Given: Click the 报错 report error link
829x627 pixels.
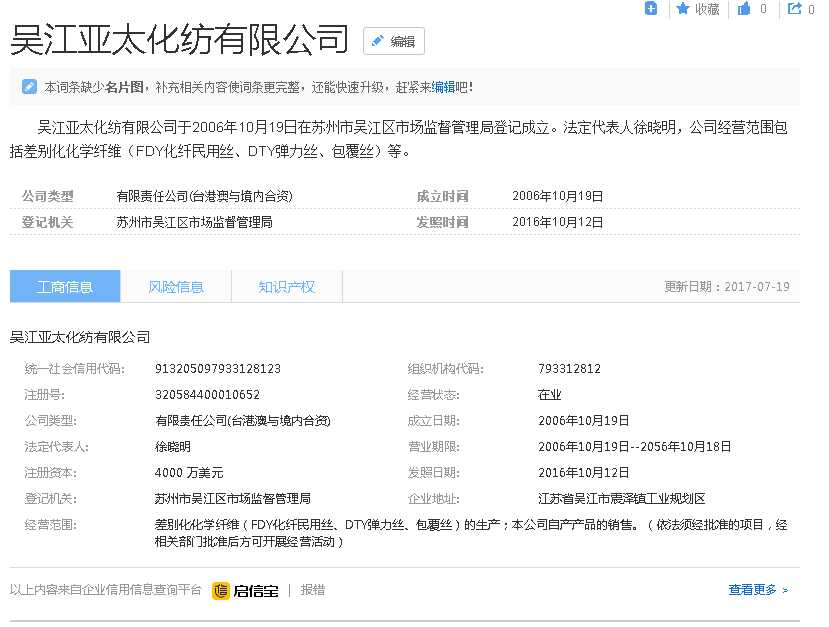Looking at the screenshot, I should coord(312,590).
